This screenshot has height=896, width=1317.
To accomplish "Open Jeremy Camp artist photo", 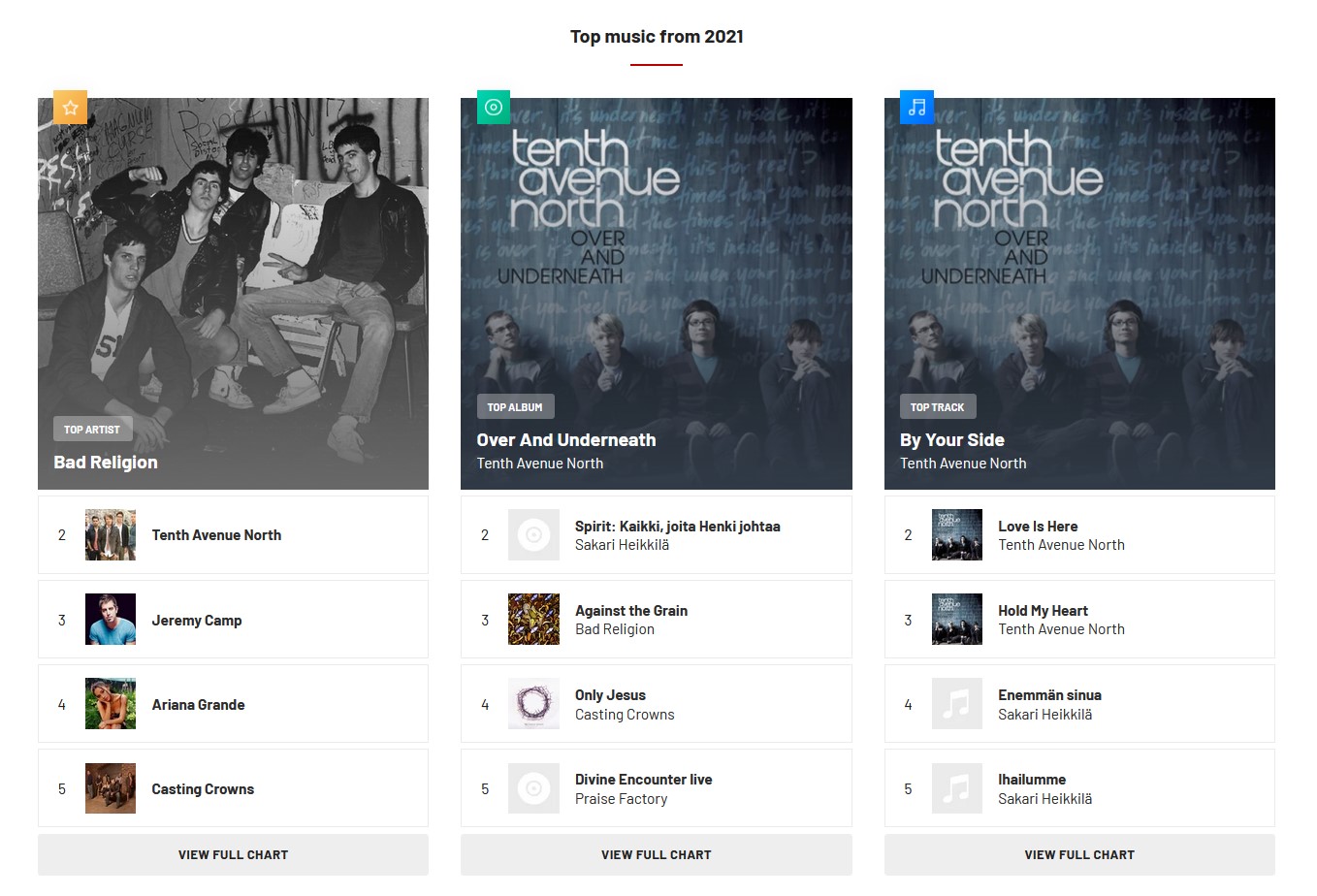I will pyautogui.click(x=111, y=620).
